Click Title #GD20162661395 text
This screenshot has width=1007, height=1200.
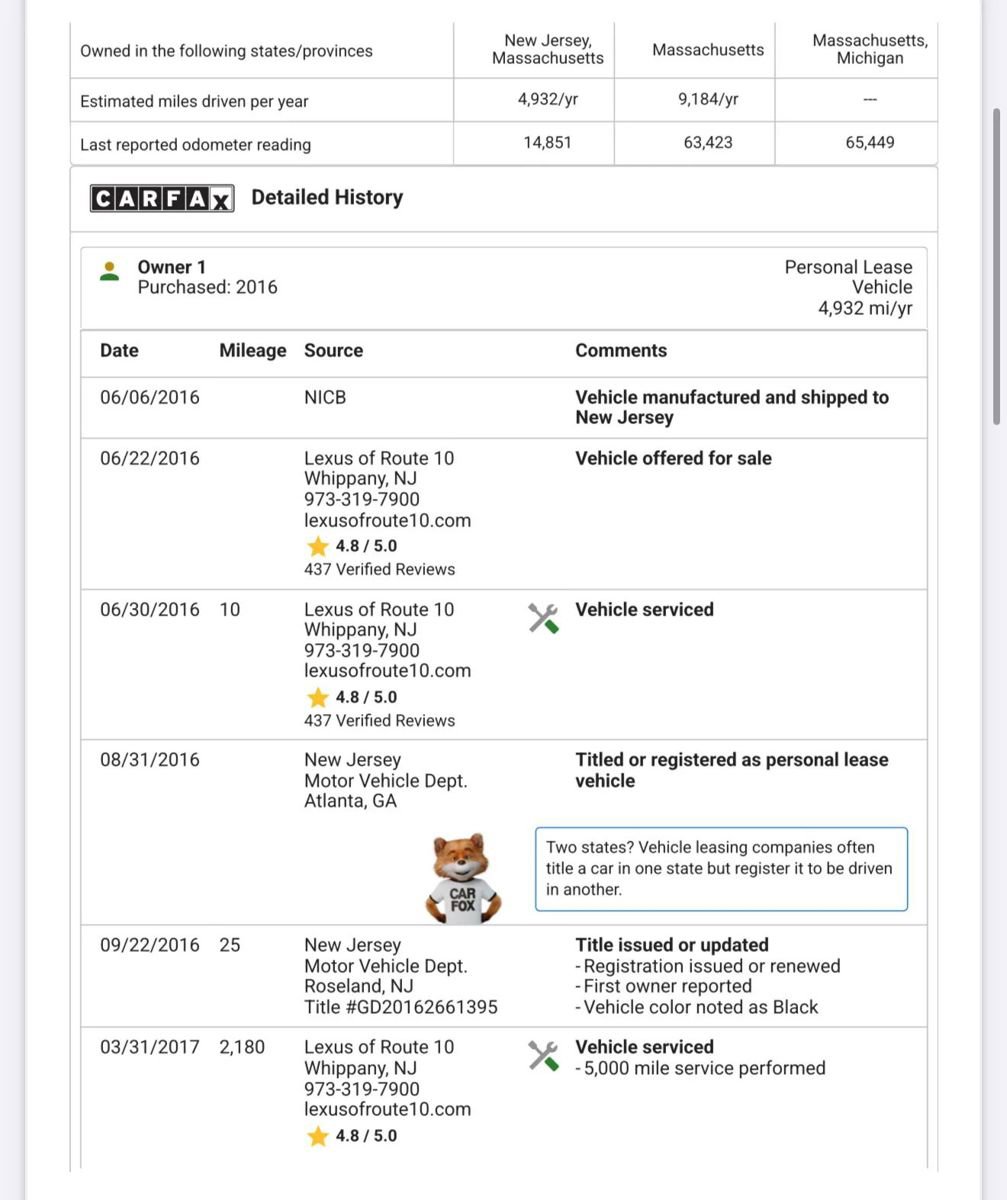(x=400, y=1007)
